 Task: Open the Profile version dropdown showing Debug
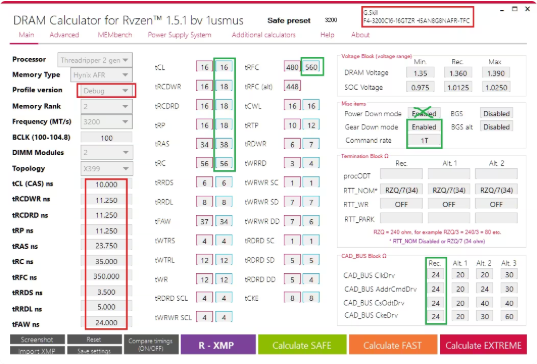(106, 91)
